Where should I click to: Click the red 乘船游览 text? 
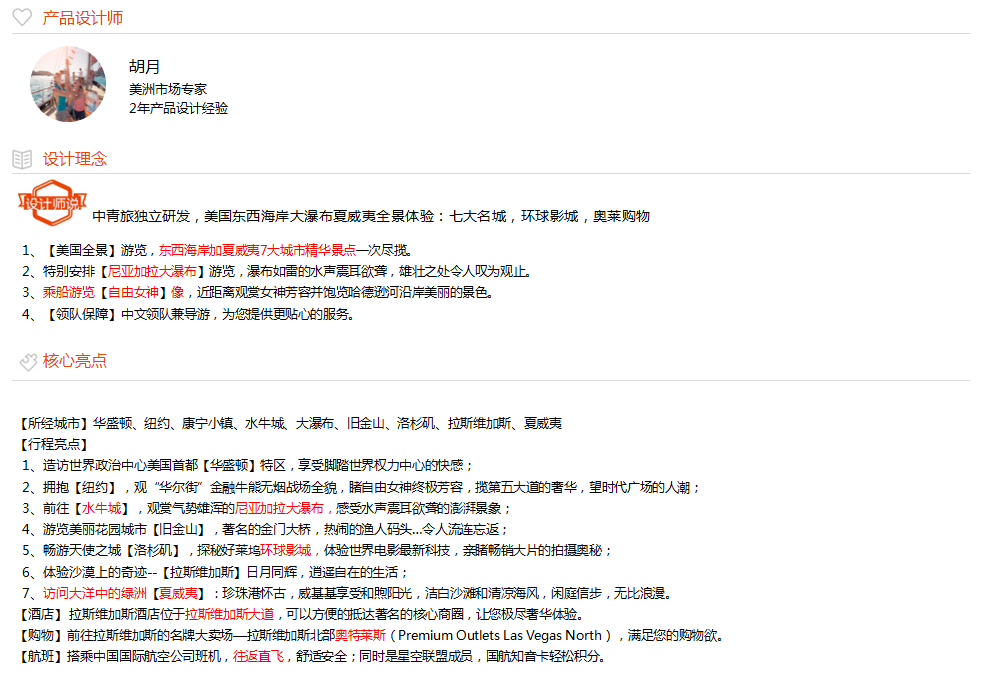[69, 292]
